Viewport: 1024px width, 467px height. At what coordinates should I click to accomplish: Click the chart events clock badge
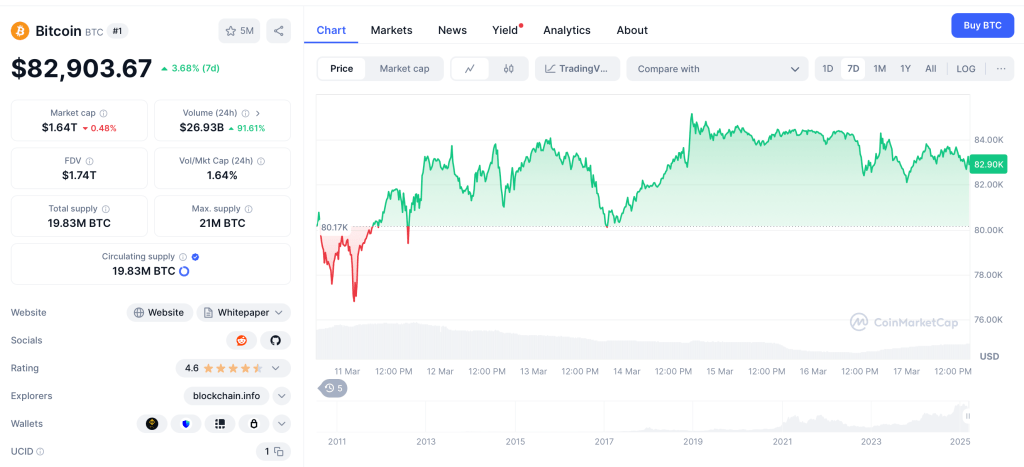click(x=333, y=388)
